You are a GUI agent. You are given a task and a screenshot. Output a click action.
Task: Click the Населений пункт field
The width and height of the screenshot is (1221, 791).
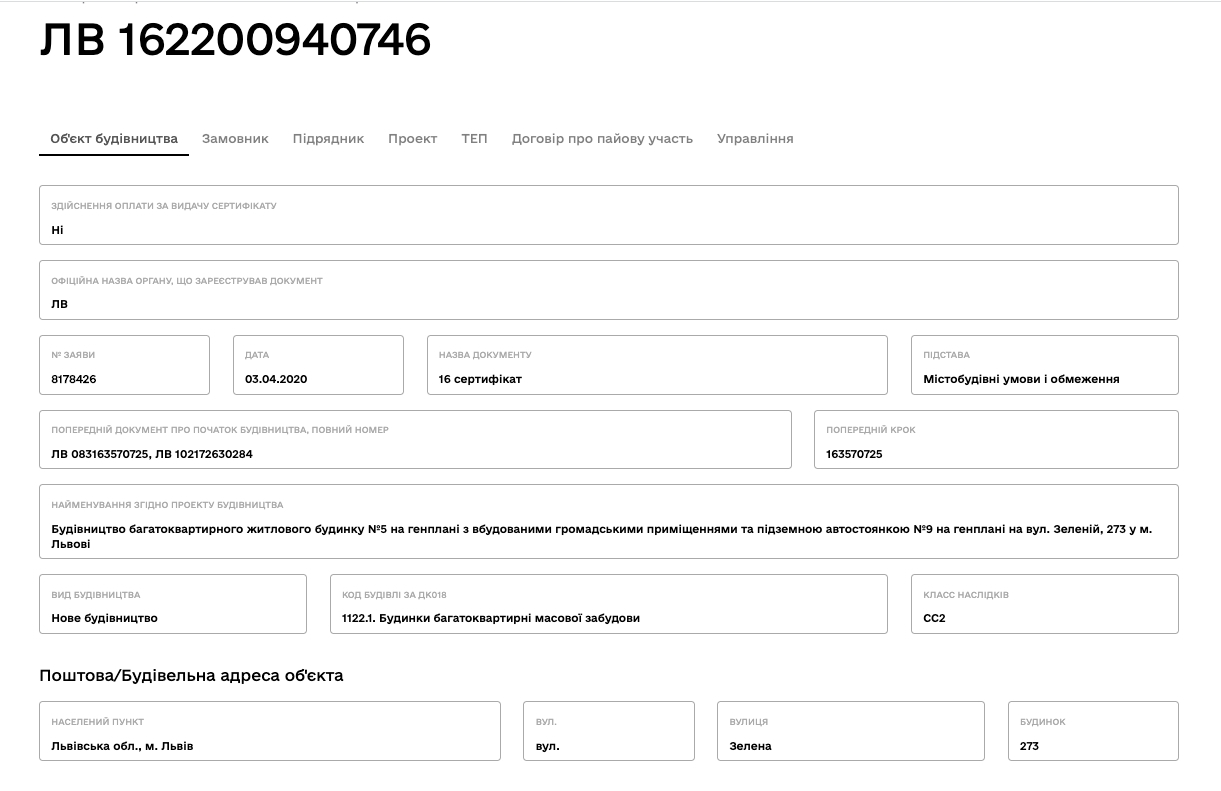coord(270,731)
